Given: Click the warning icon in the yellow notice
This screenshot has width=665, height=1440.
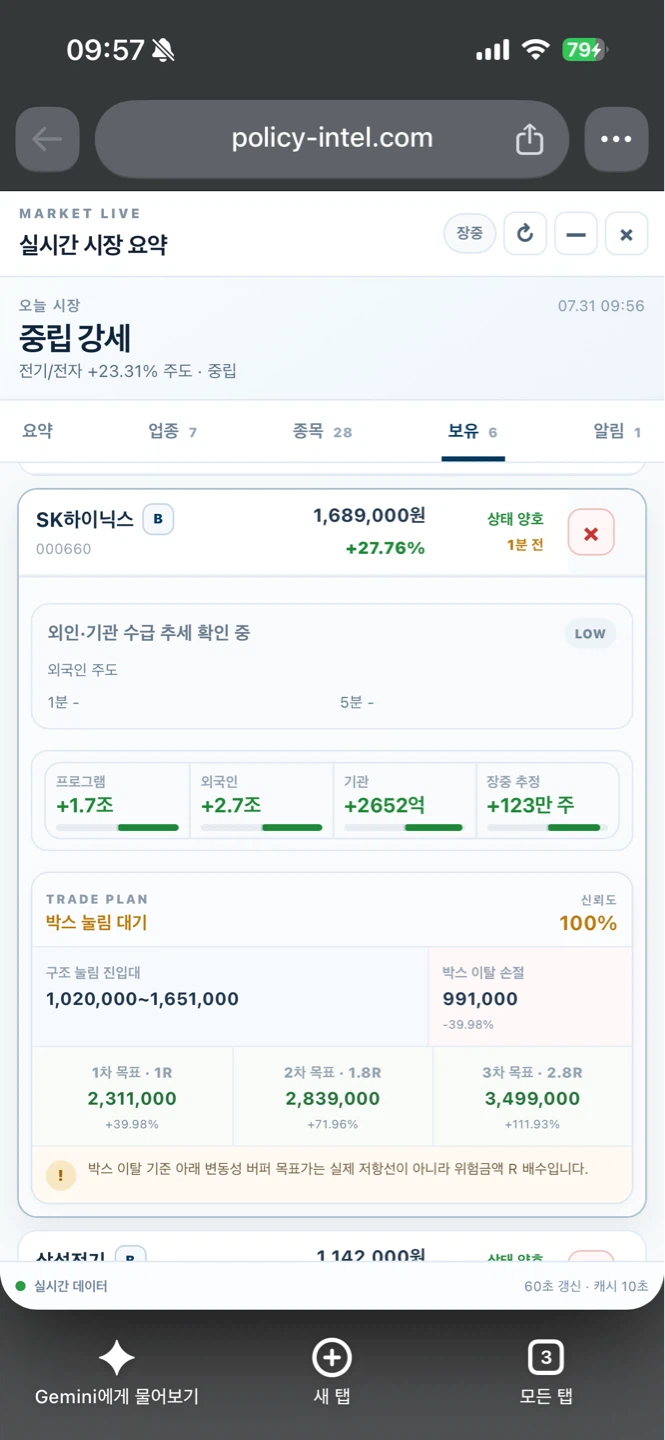Looking at the screenshot, I should coord(61,1176).
